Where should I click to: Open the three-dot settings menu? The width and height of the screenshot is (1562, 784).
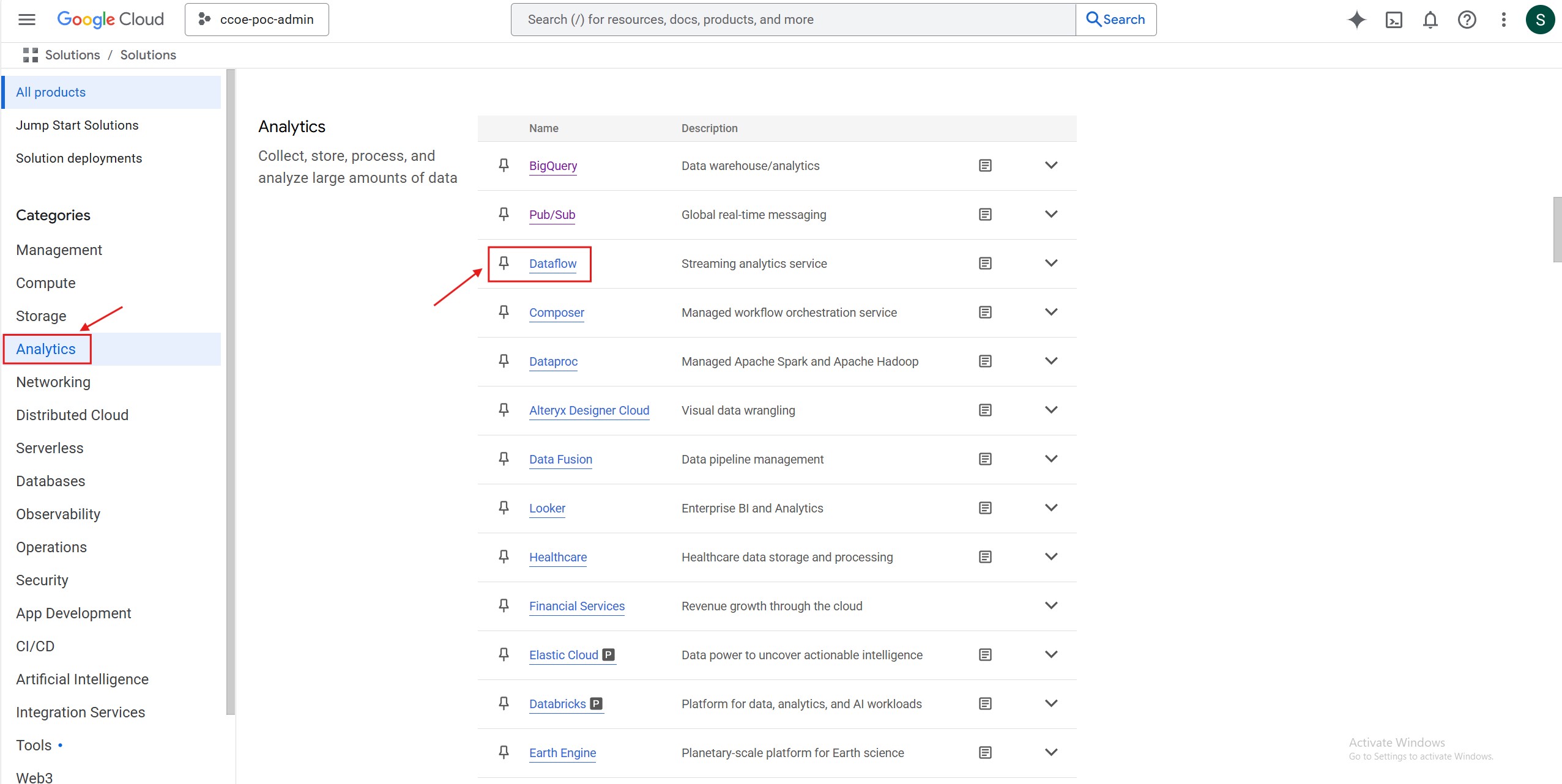coord(1503,20)
